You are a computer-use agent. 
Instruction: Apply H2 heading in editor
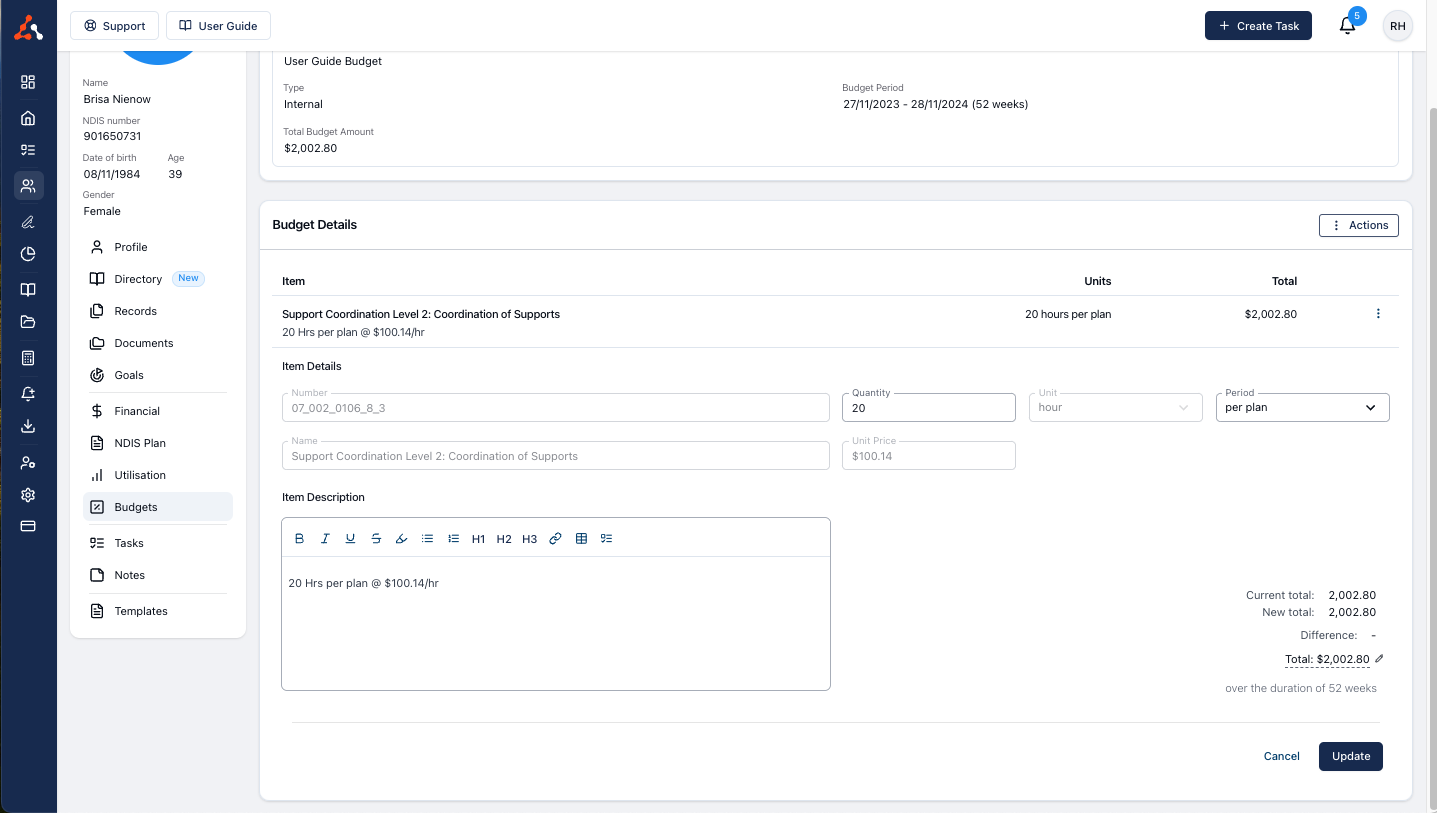click(504, 539)
